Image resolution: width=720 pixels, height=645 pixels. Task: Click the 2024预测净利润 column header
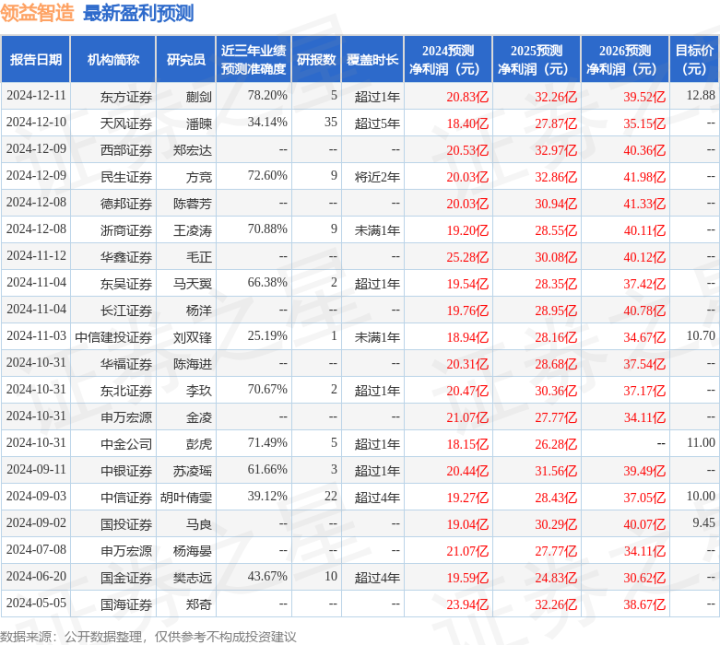point(448,60)
